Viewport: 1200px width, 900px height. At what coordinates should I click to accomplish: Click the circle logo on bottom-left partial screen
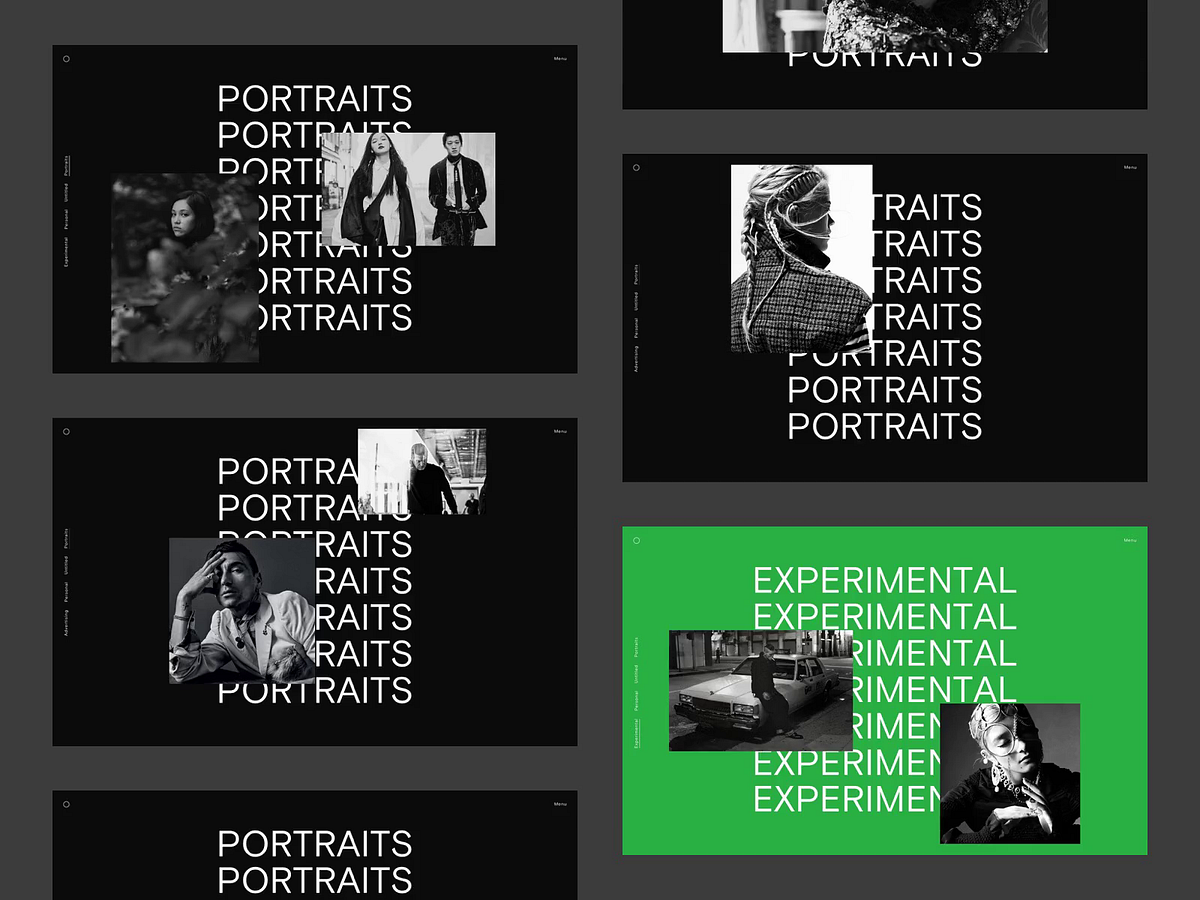[66, 805]
